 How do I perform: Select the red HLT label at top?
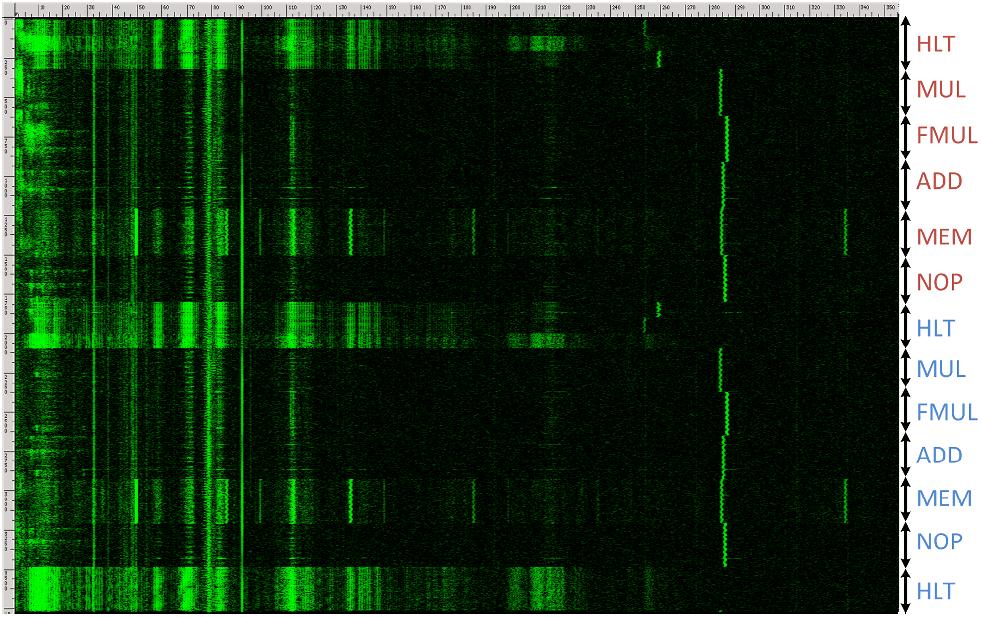[936, 44]
